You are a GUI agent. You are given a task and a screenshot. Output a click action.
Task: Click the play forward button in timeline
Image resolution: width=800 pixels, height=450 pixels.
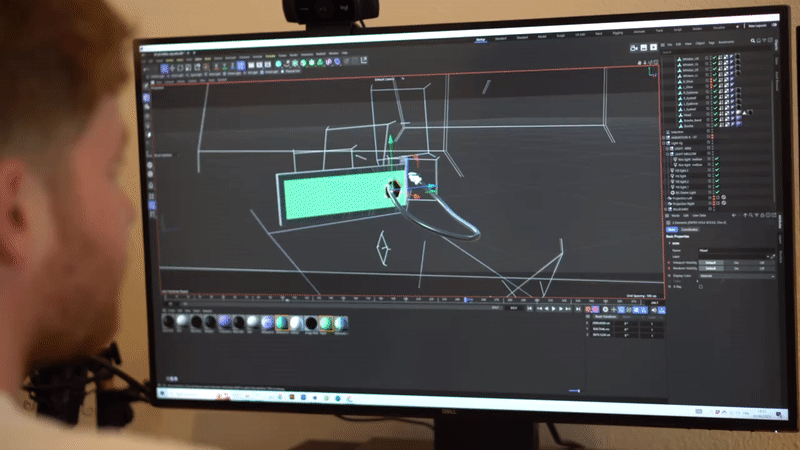coord(554,309)
